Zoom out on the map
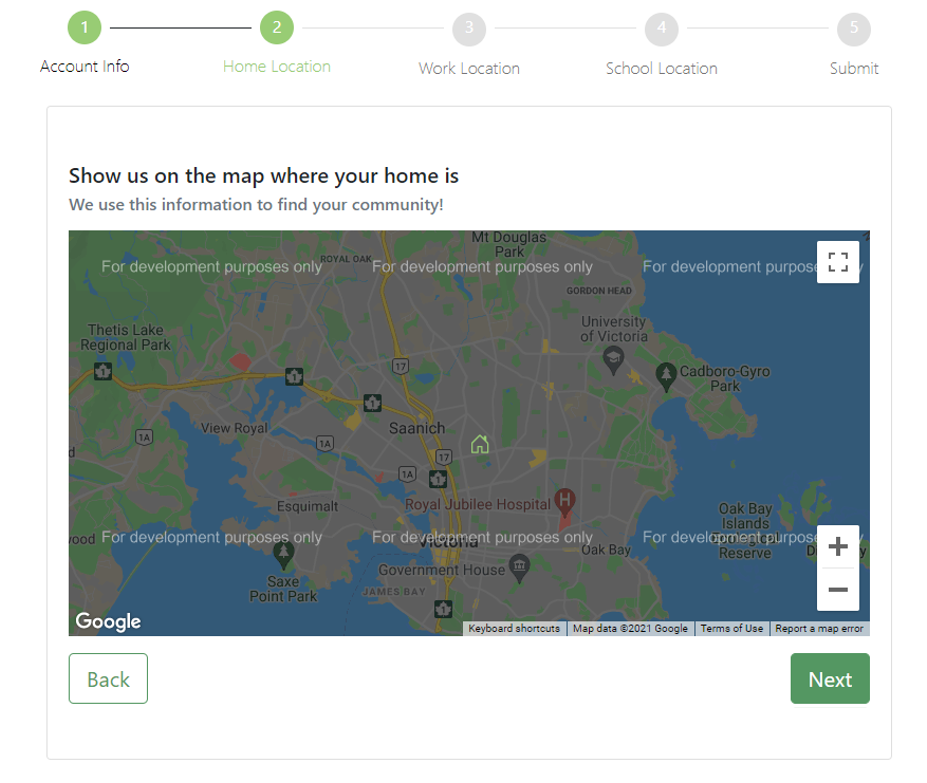This screenshot has height=783, width=927. pyautogui.click(x=838, y=590)
